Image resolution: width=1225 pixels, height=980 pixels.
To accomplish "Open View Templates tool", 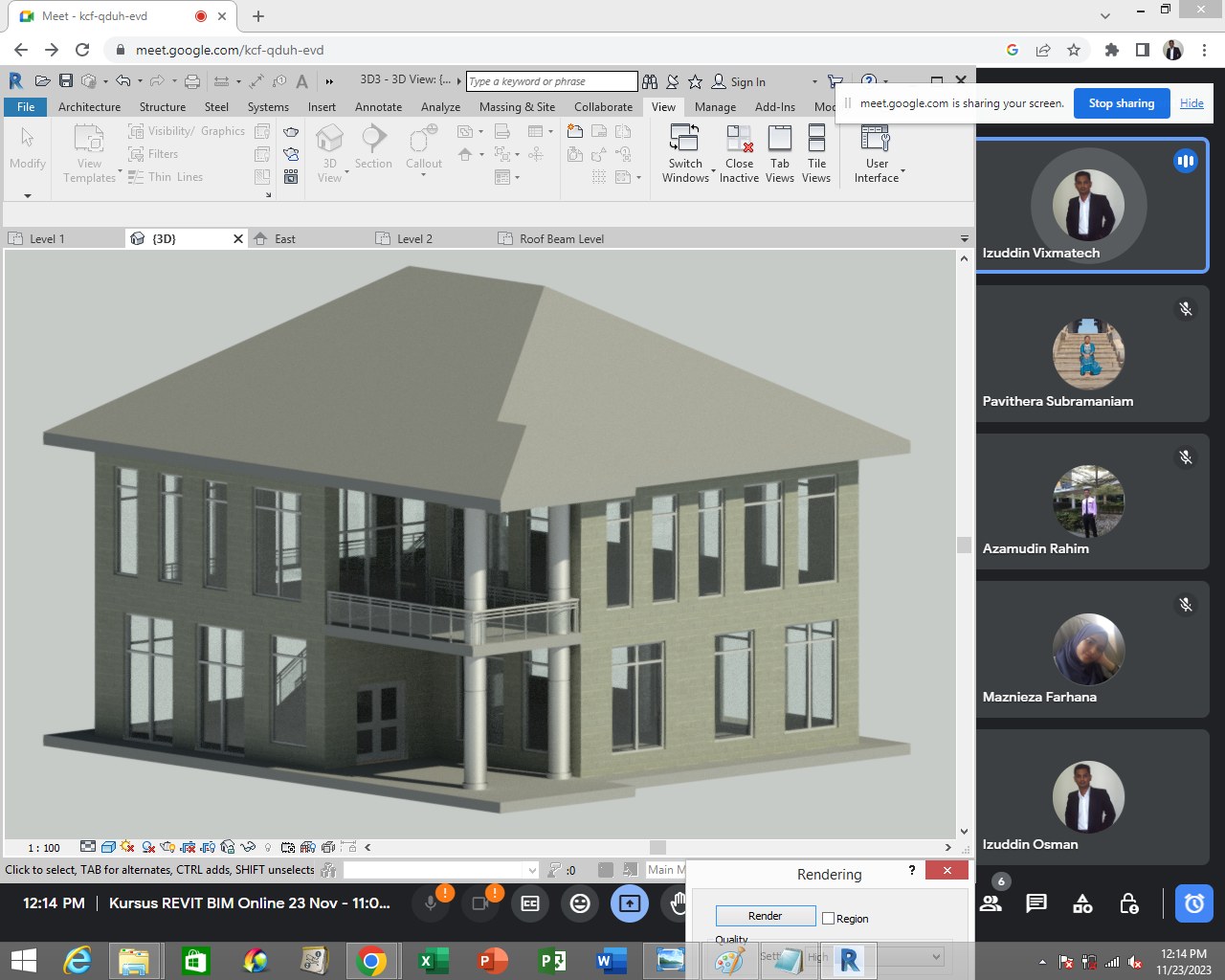I will (89, 153).
